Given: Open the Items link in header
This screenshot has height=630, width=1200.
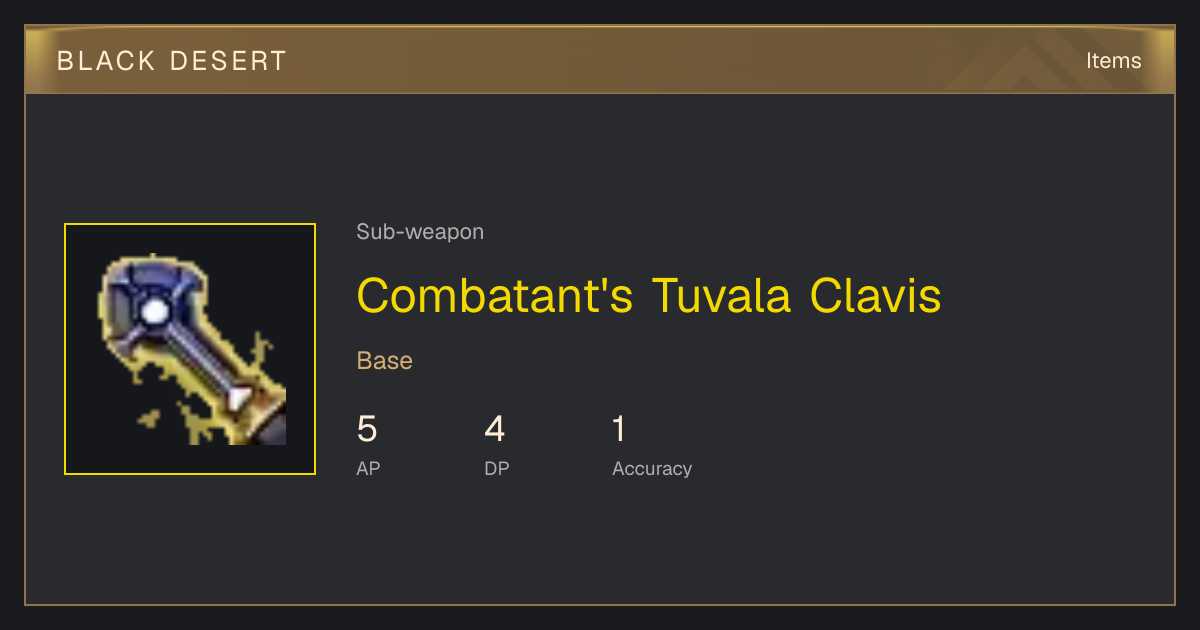Looking at the screenshot, I should [x=1113, y=60].
